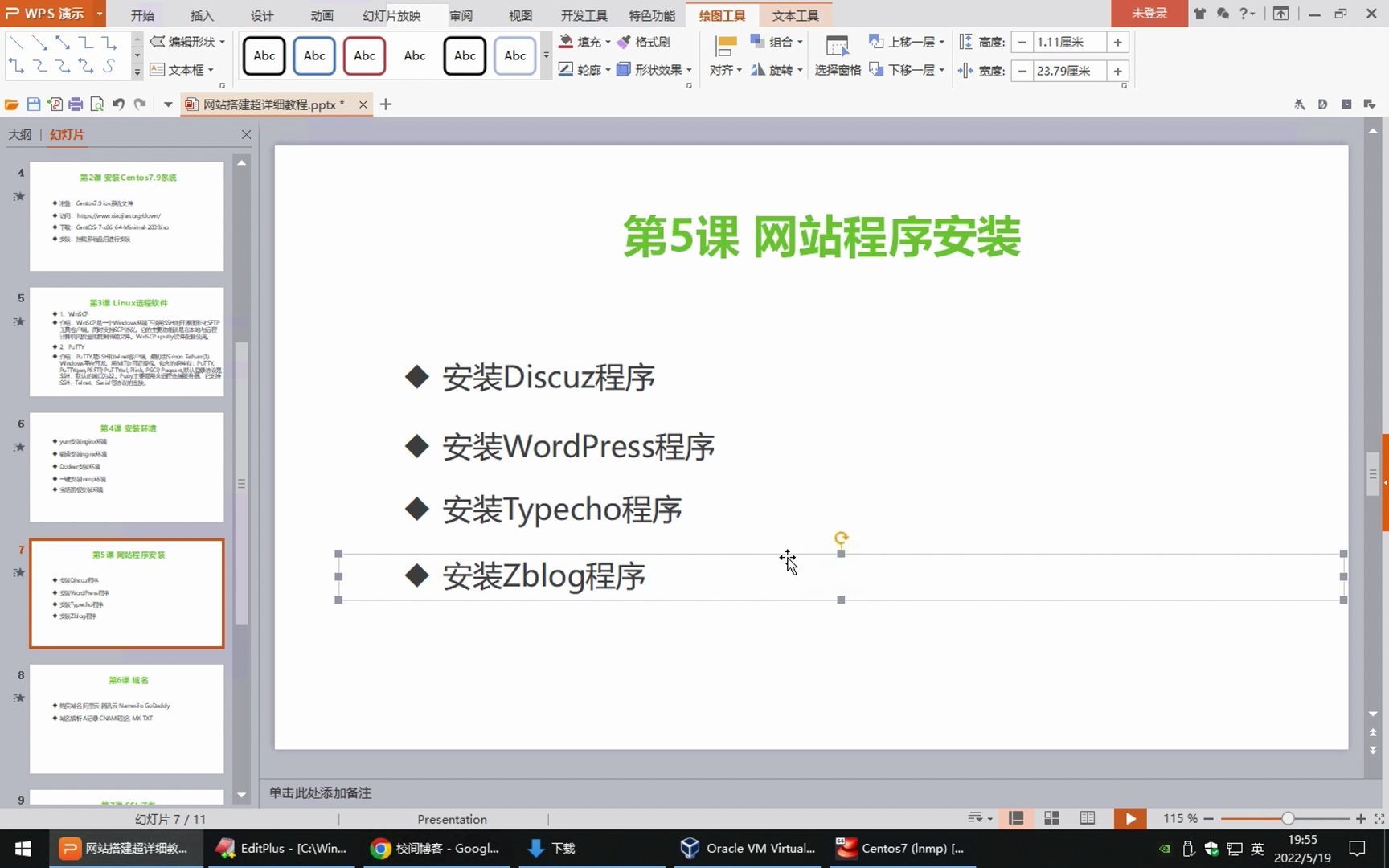
Task: Switch to slide sorter view
Action: pyautogui.click(x=1051, y=818)
